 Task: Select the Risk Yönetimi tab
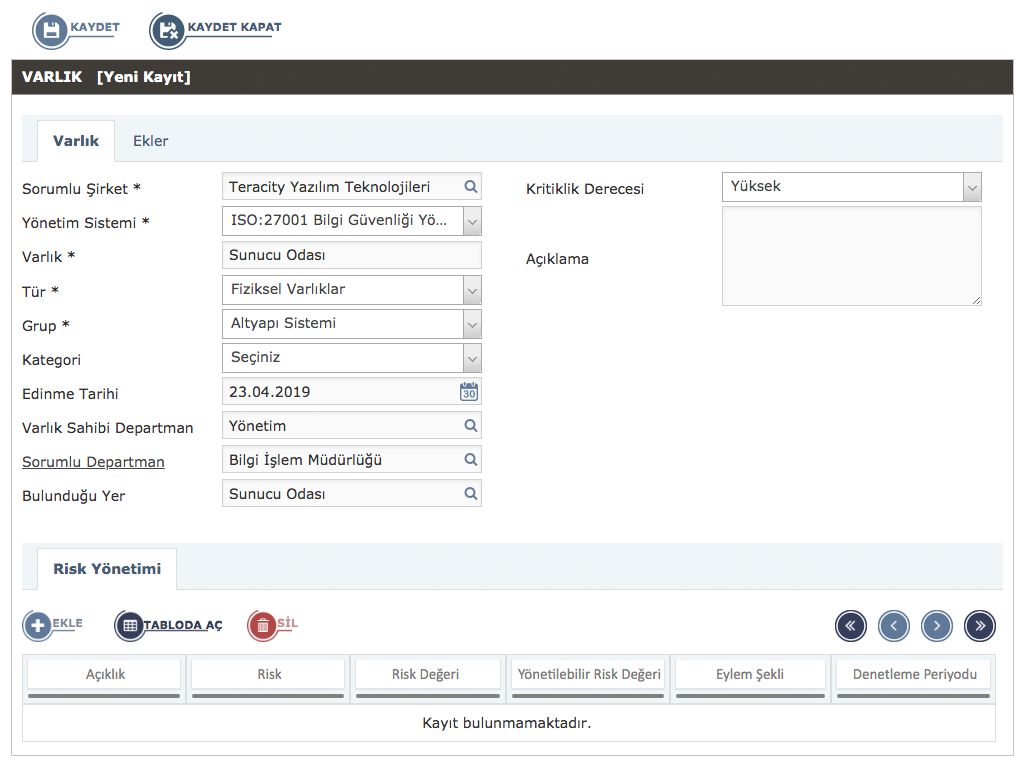107,569
